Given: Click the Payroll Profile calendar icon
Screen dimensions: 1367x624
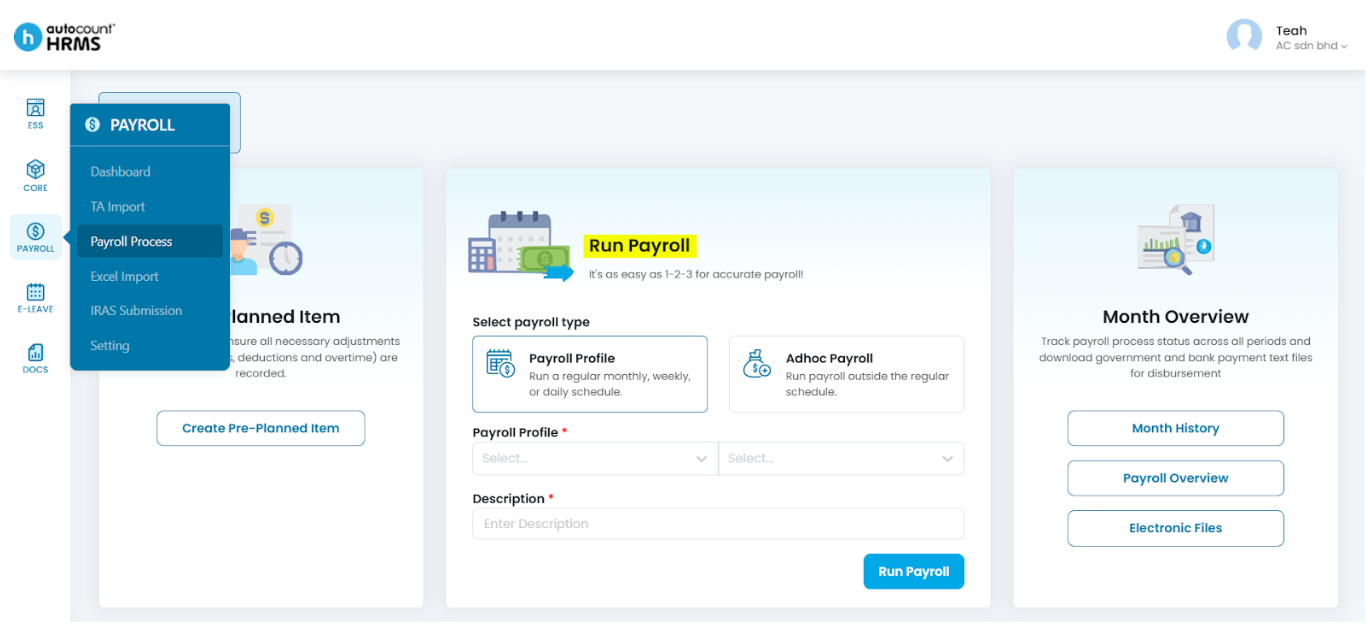Looking at the screenshot, I should pos(500,363).
